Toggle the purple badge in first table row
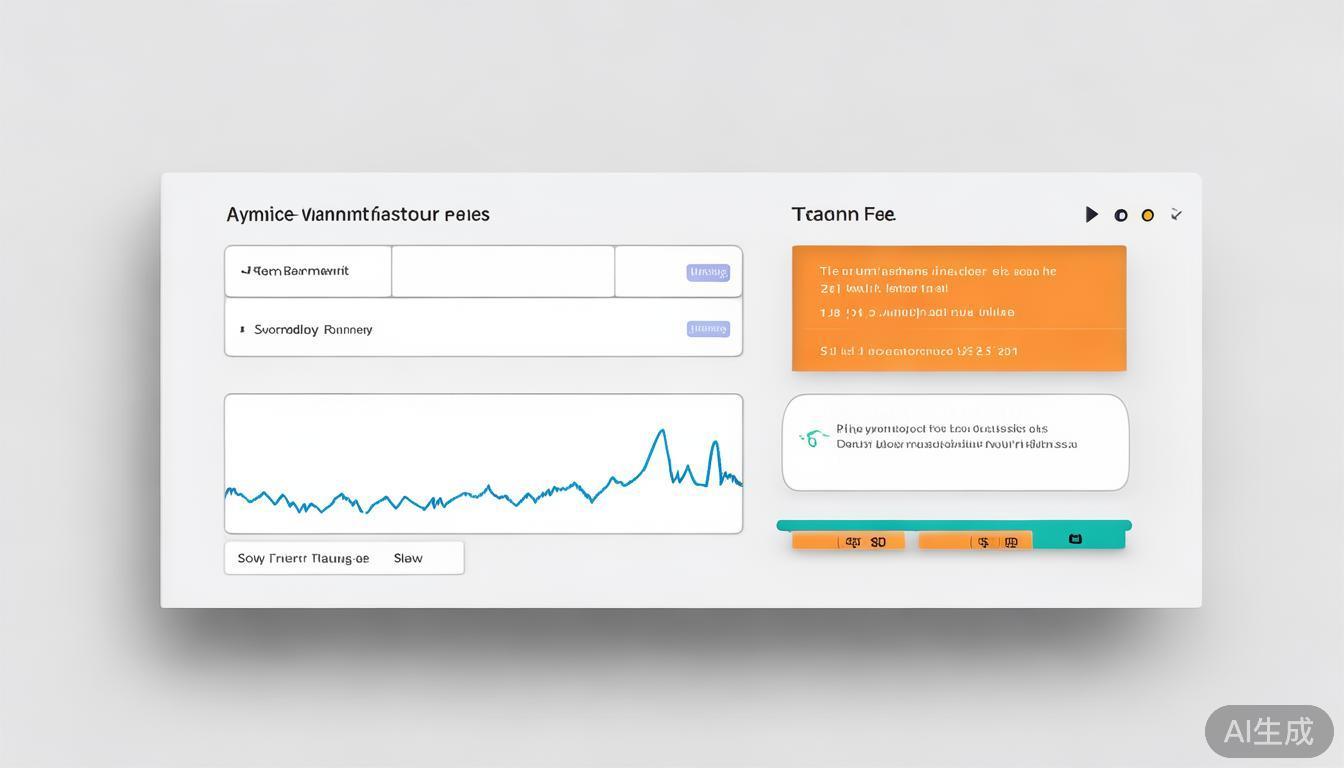 (x=708, y=272)
